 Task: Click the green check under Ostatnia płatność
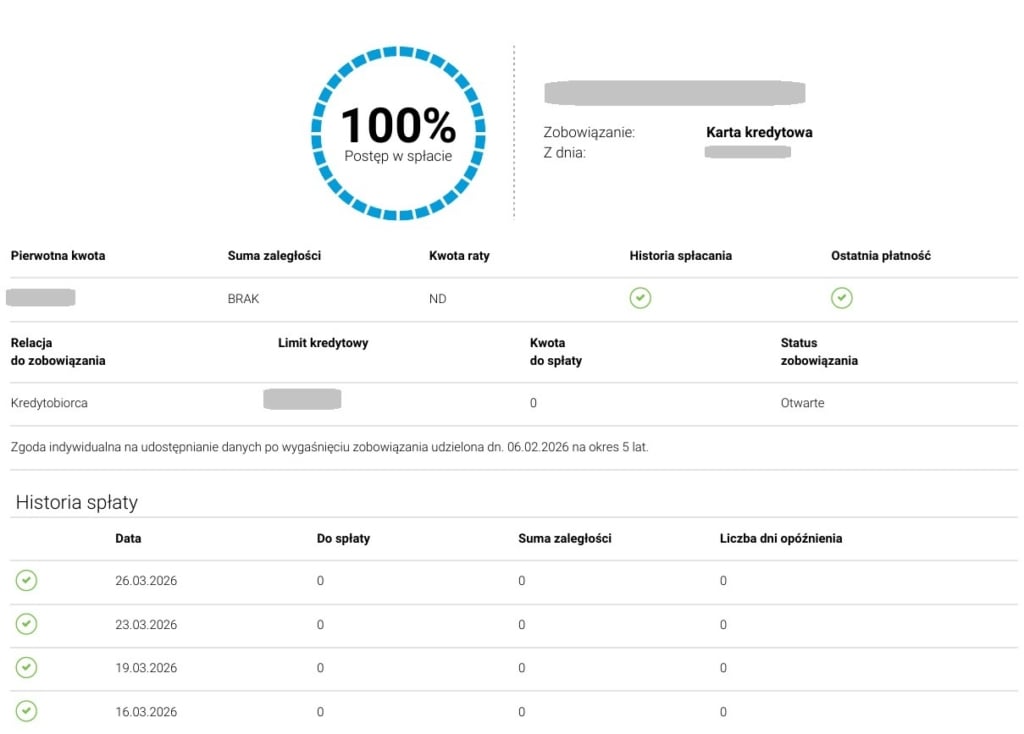coord(842,298)
